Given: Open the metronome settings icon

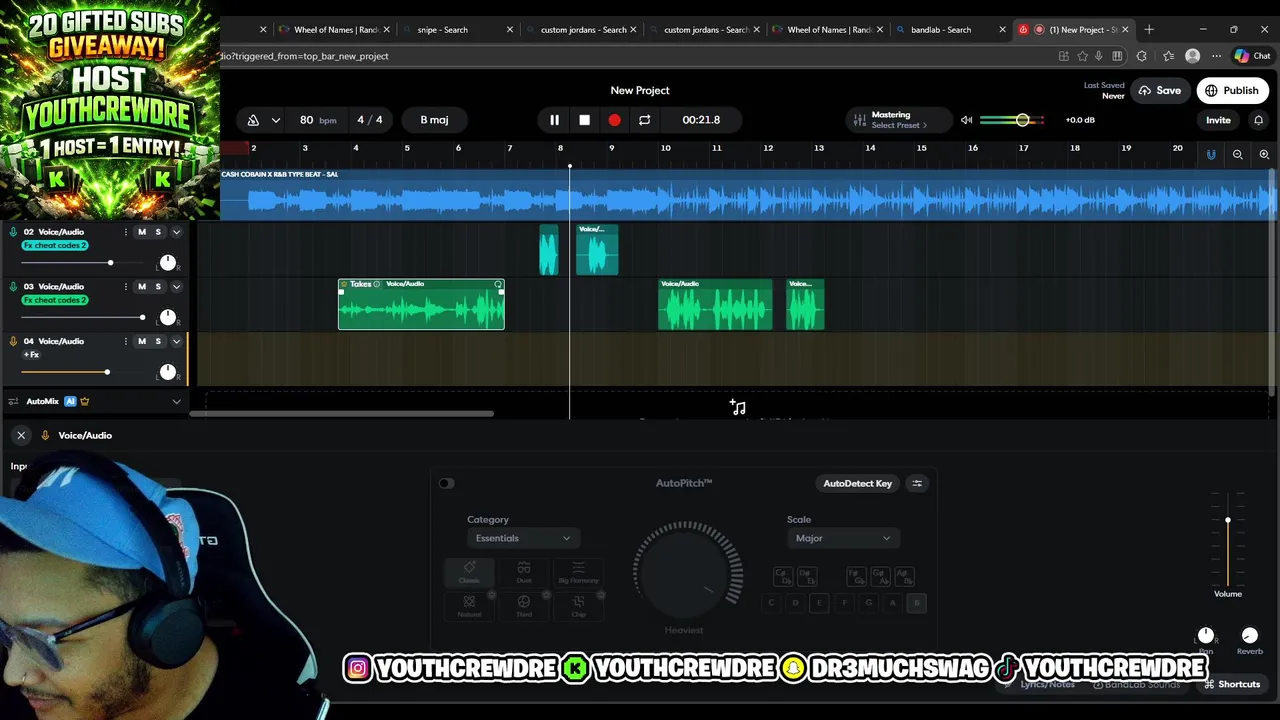Looking at the screenshot, I should coord(253,120).
